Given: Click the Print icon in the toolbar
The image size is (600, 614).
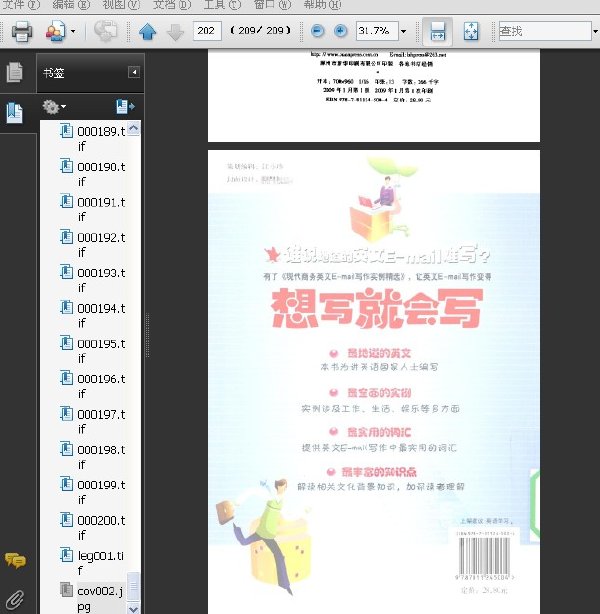Looking at the screenshot, I should pos(22,31).
